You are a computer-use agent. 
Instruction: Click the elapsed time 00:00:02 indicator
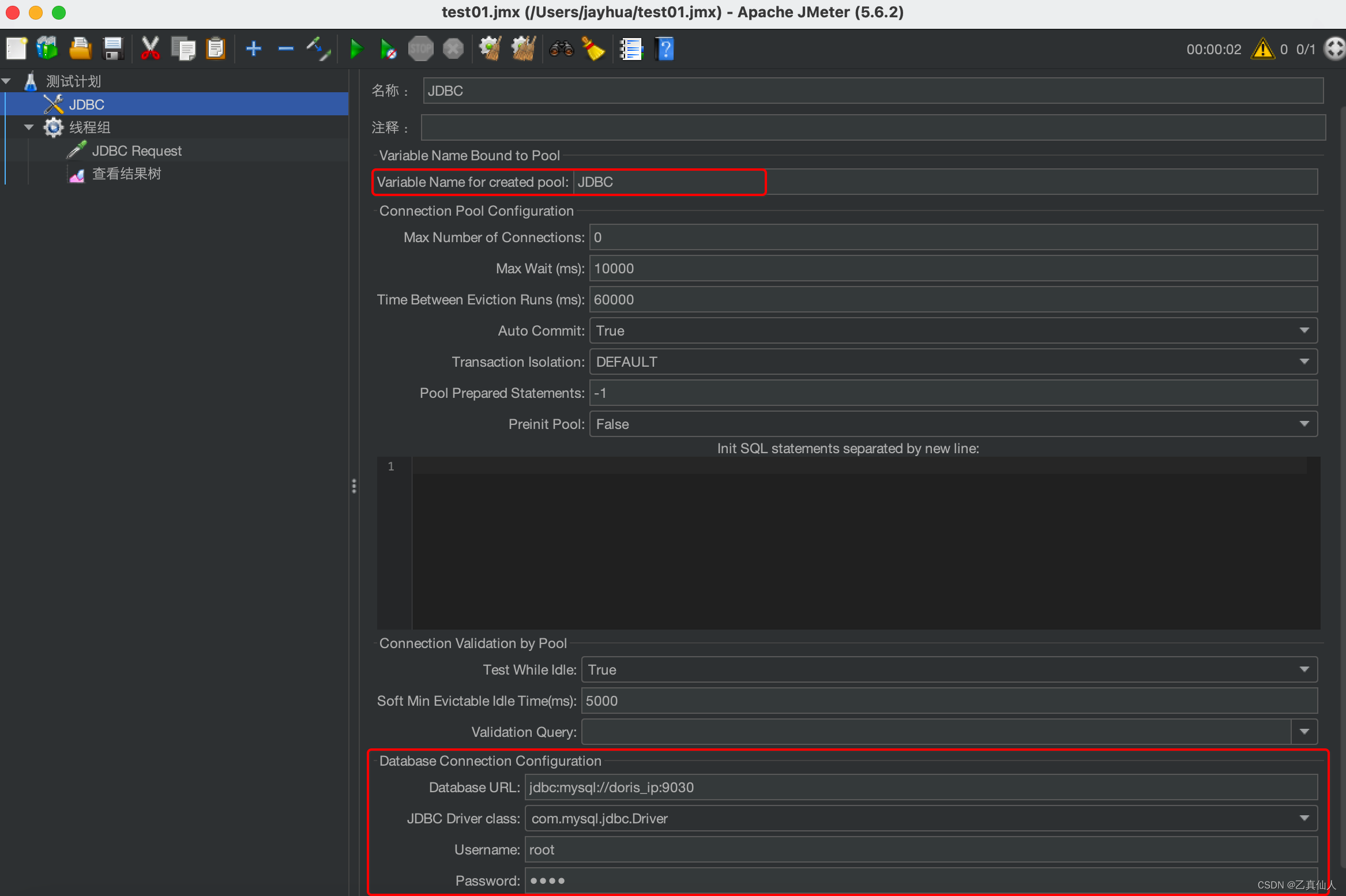point(1214,49)
